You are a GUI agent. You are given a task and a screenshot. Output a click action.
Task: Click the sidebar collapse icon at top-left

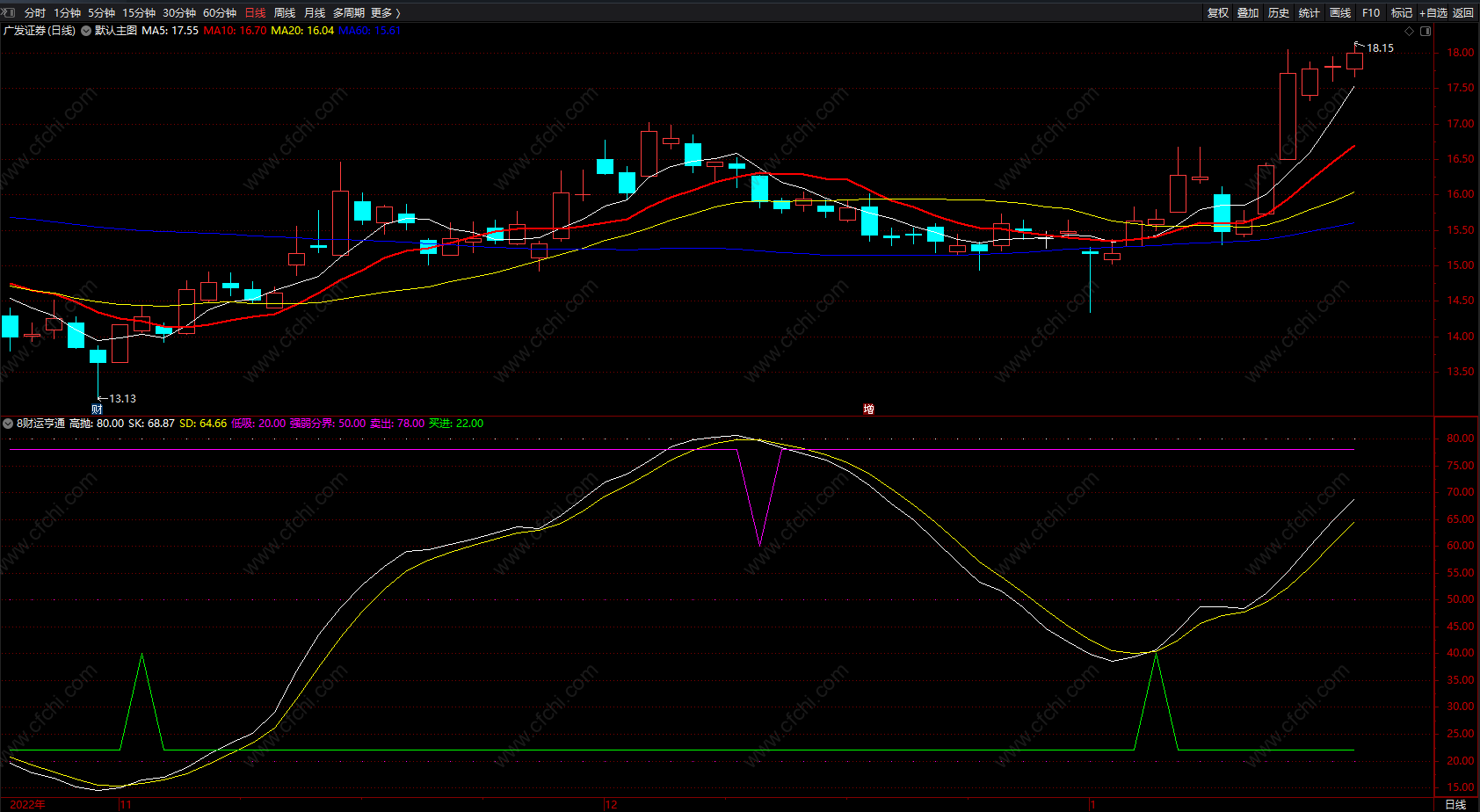coord(9,12)
